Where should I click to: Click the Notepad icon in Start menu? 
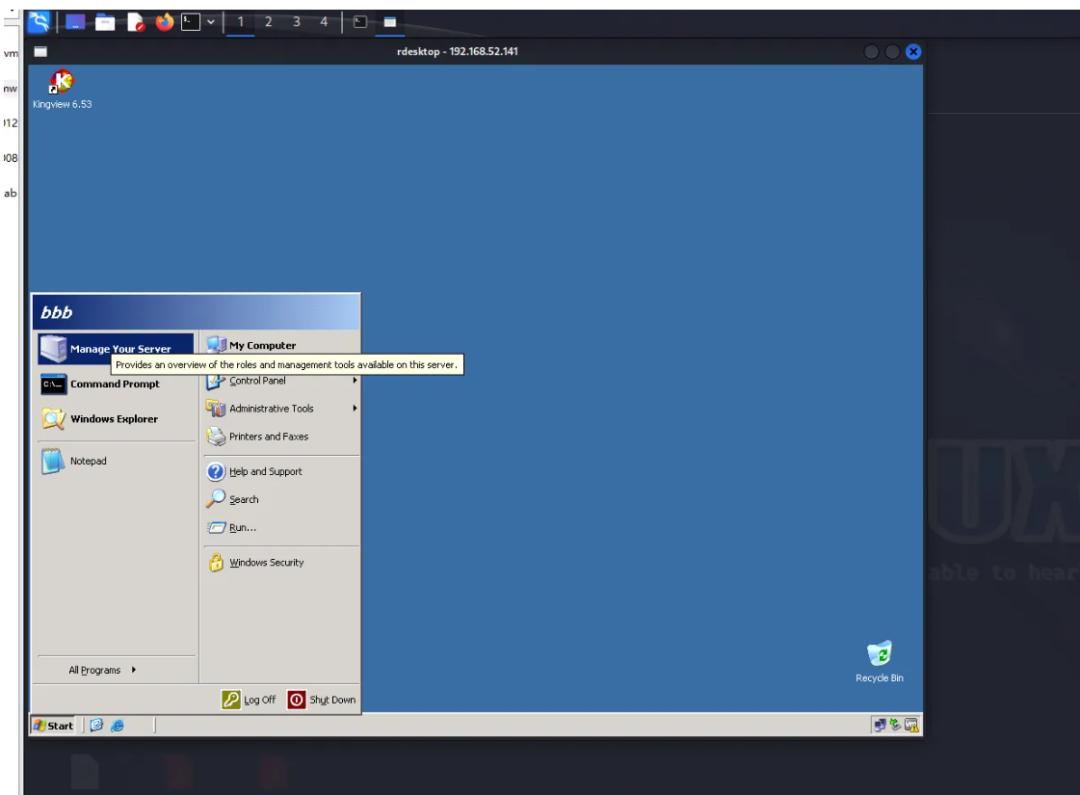(x=52, y=461)
